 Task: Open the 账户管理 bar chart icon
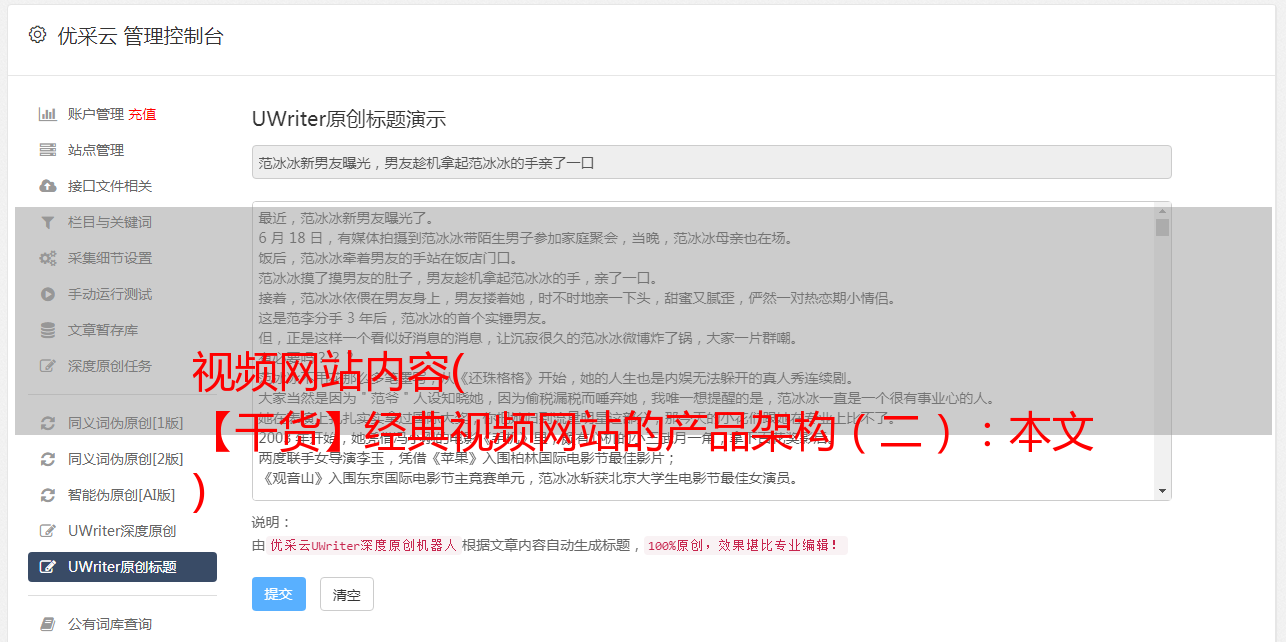click(47, 114)
